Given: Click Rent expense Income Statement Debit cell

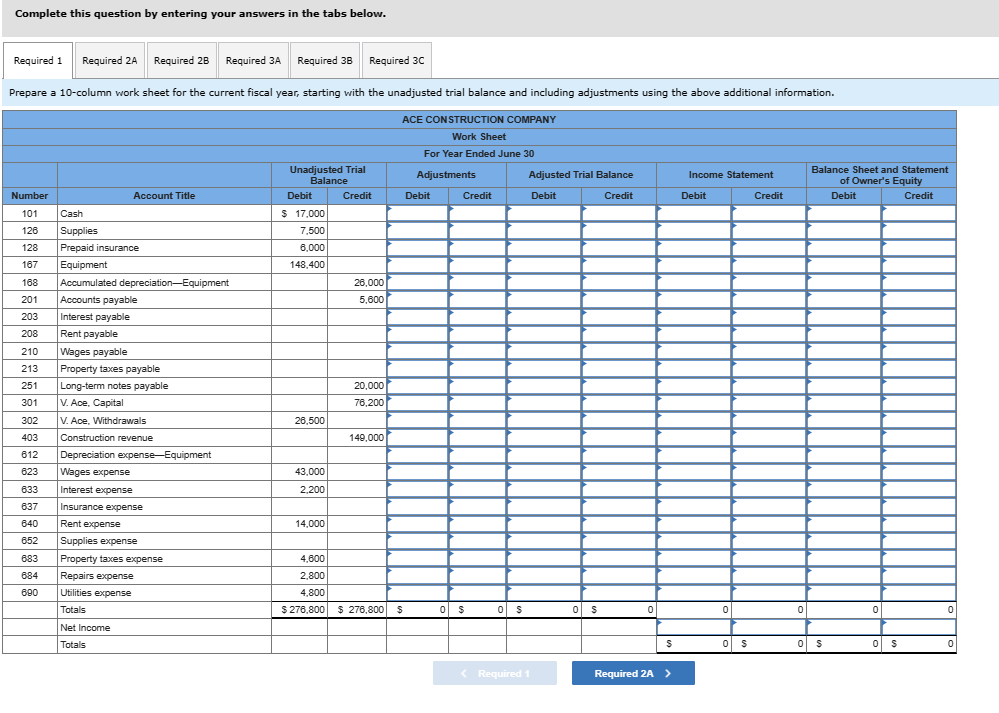Looking at the screenshot, I should 694,524.
